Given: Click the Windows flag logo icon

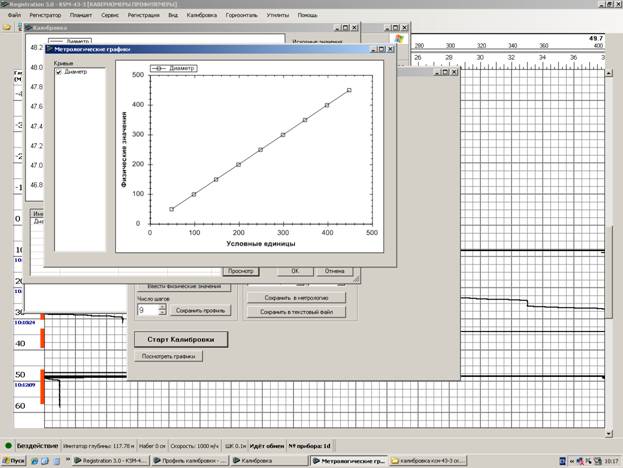Looking at the screenshot, I should click(x=399, y=39).
